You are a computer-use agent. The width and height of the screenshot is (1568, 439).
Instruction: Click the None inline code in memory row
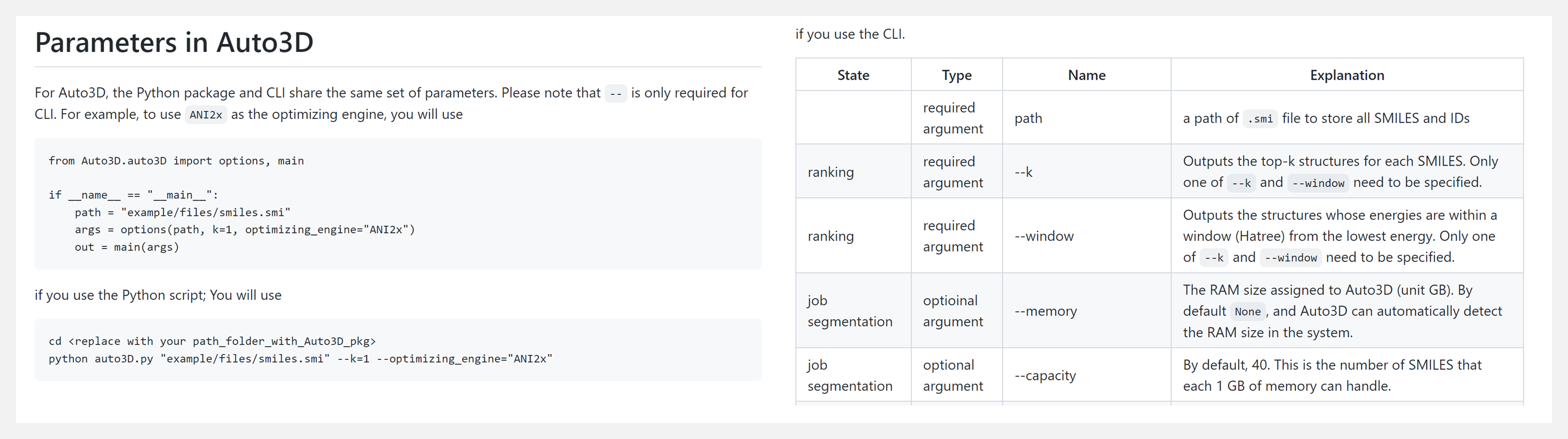(x=1248, y=312)
